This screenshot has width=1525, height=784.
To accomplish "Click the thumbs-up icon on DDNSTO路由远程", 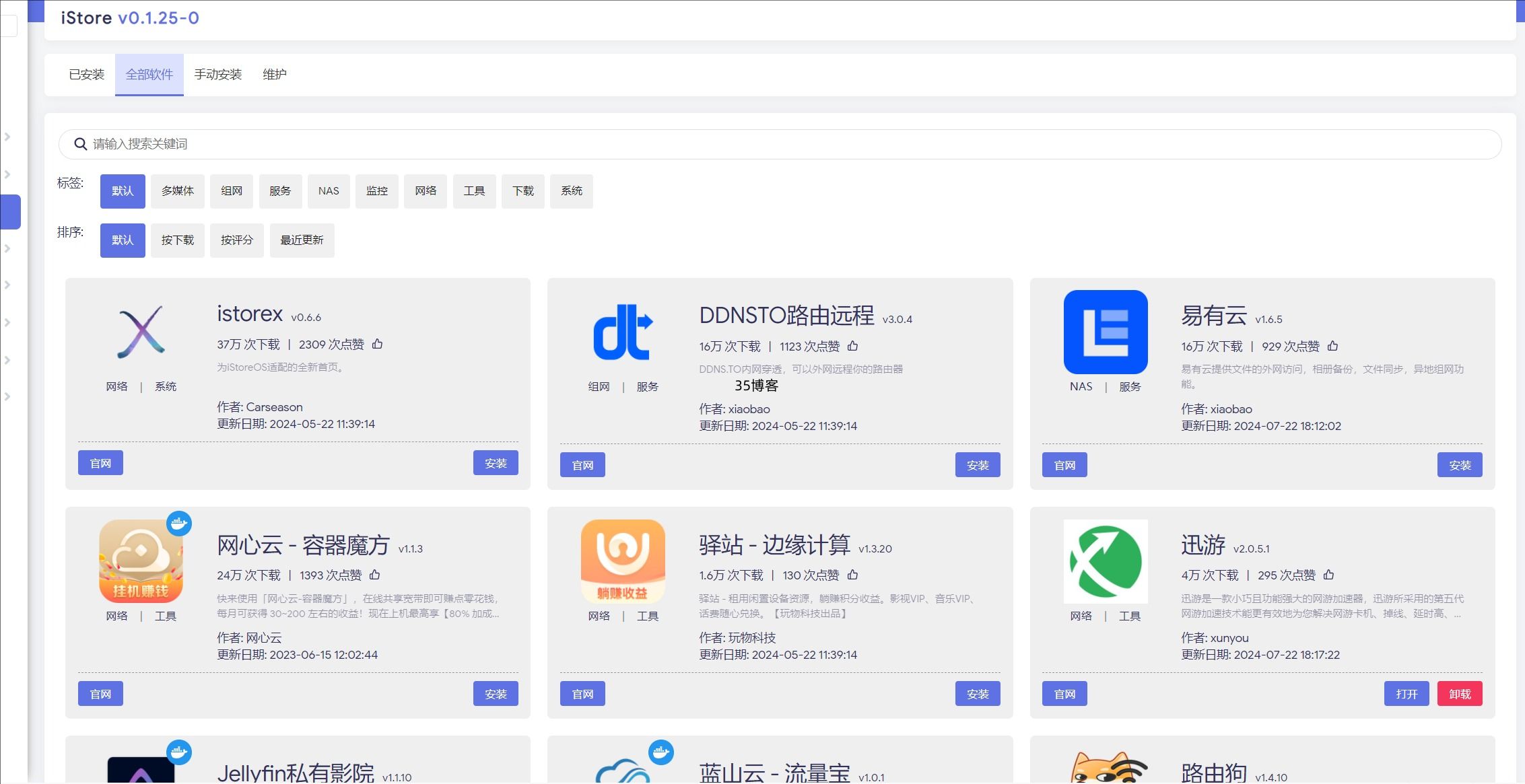I will click(853, 346).
